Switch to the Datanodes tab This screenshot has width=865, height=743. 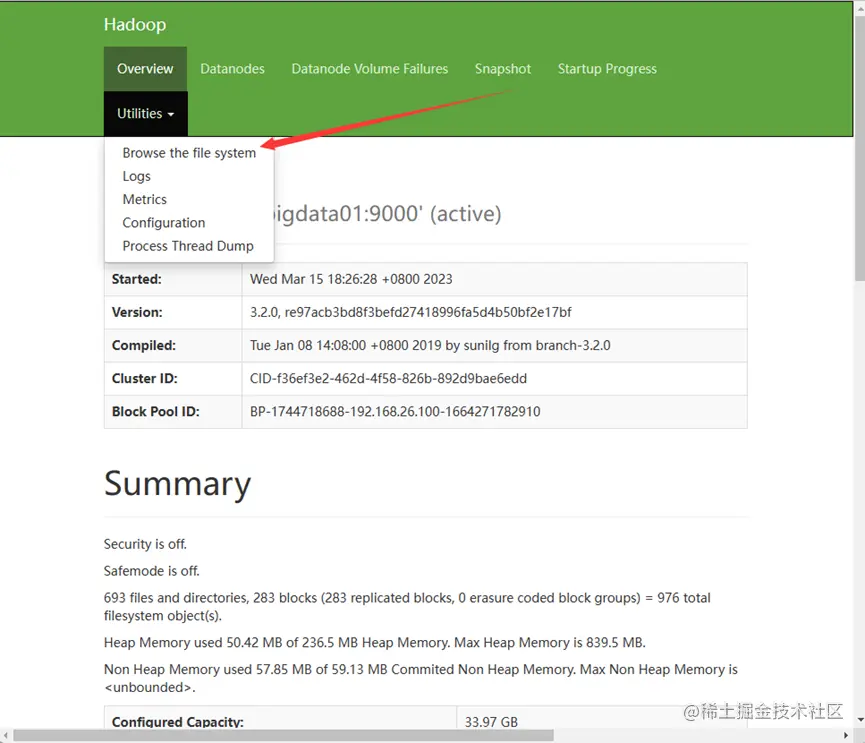coord(232,69)
